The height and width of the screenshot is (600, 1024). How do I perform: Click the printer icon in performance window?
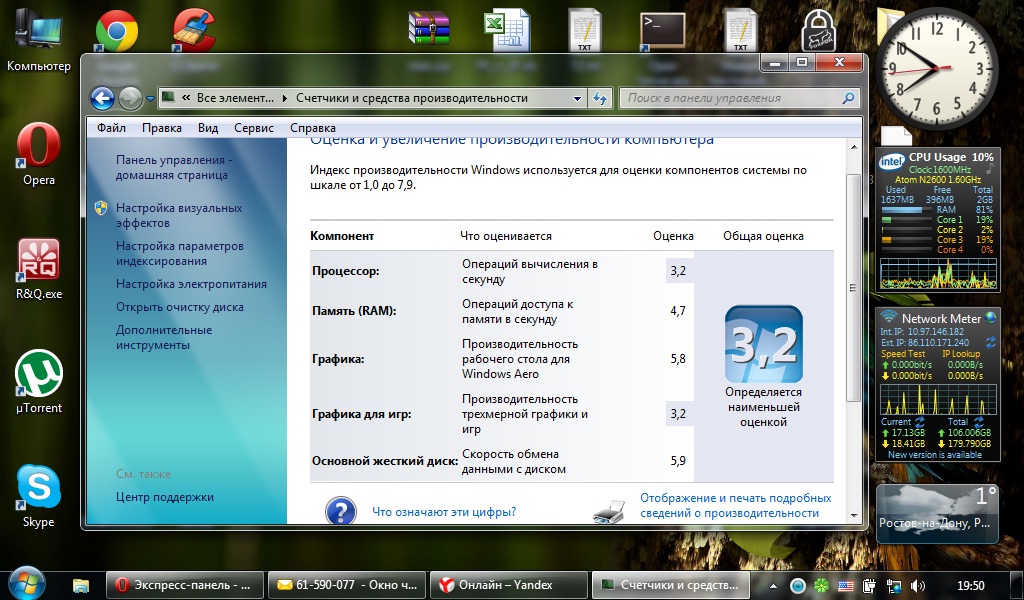tap(609, 512)
